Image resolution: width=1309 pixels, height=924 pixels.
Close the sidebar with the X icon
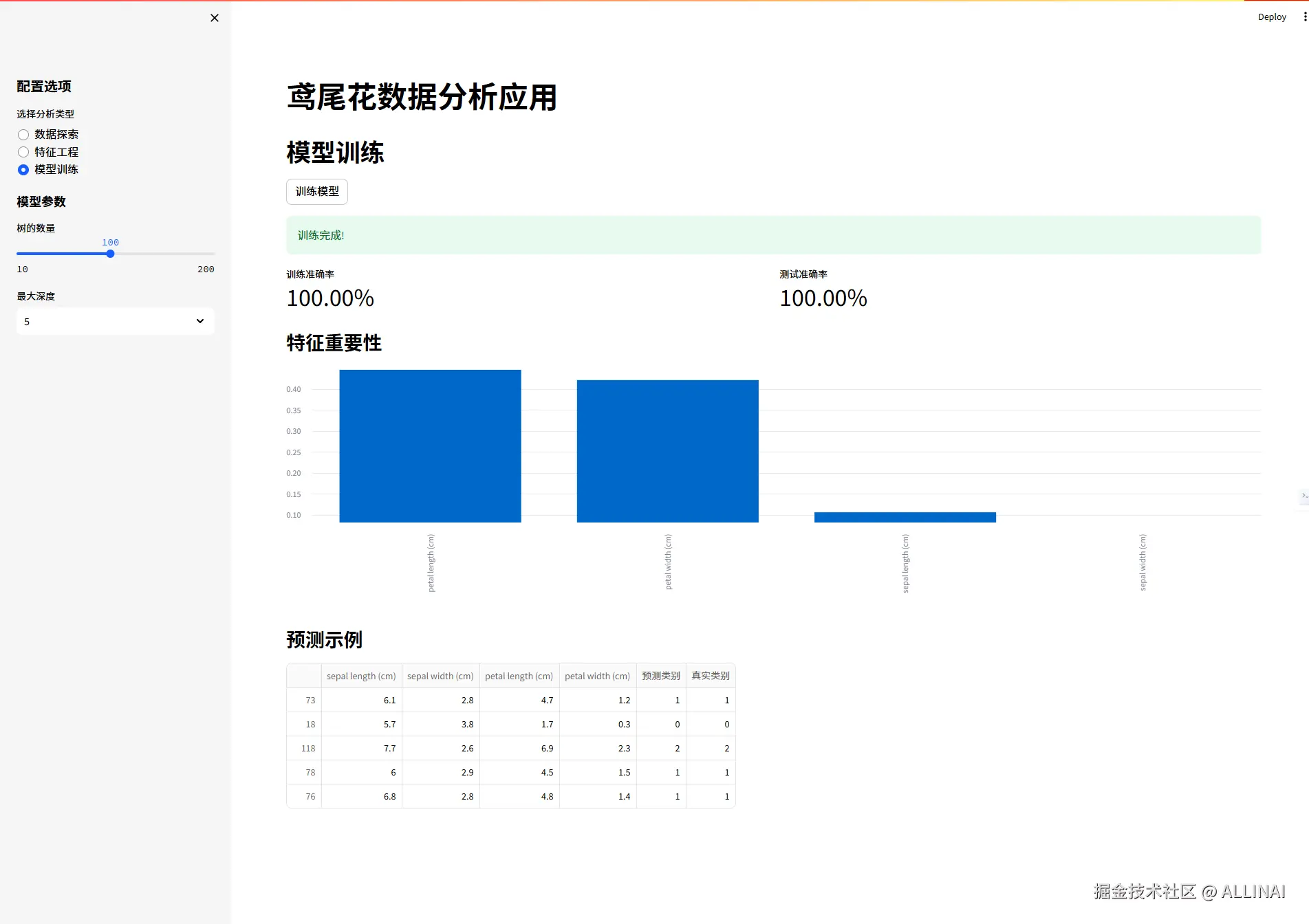point(215,18)
